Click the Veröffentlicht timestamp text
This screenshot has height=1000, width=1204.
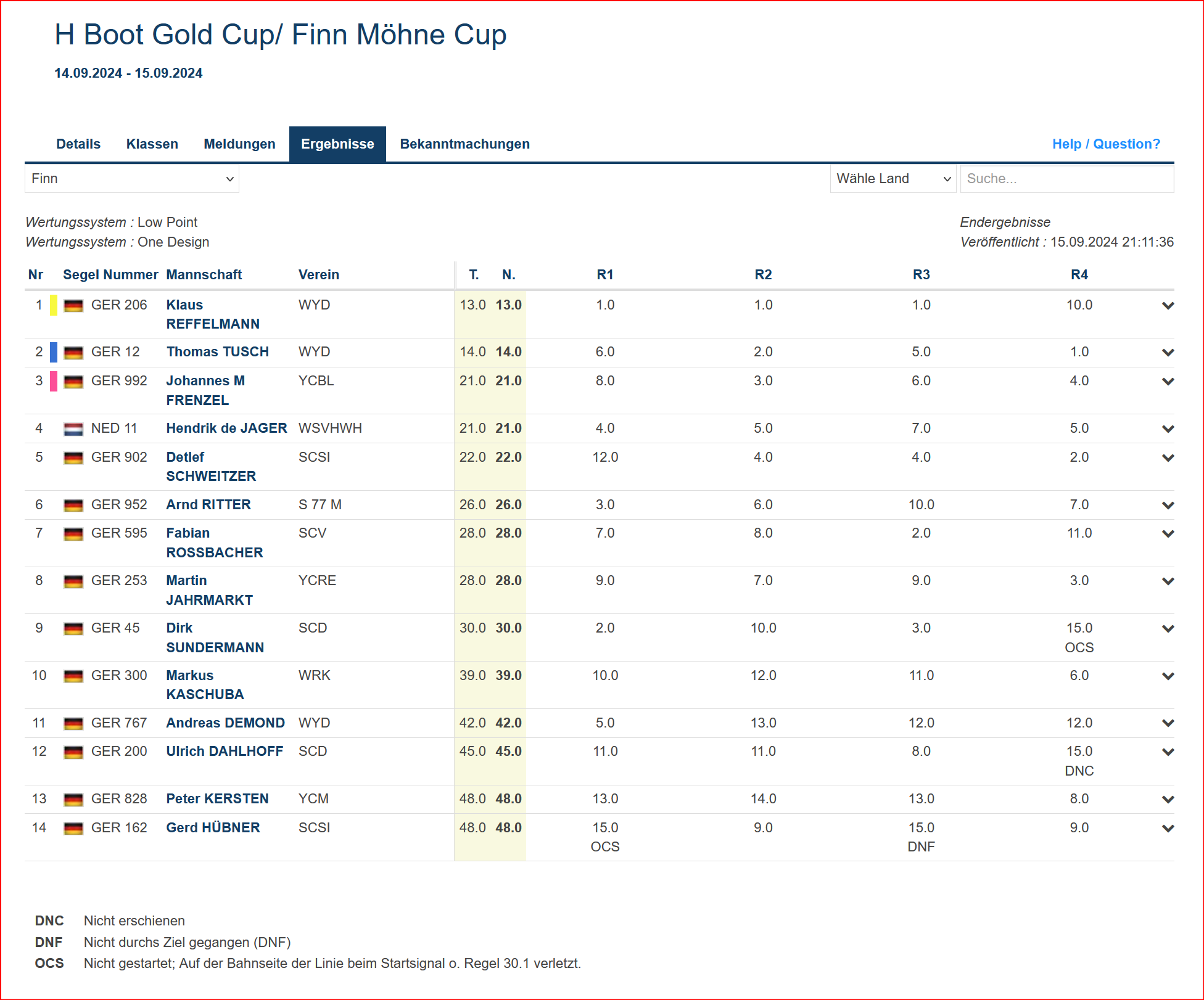[1066, 242]
